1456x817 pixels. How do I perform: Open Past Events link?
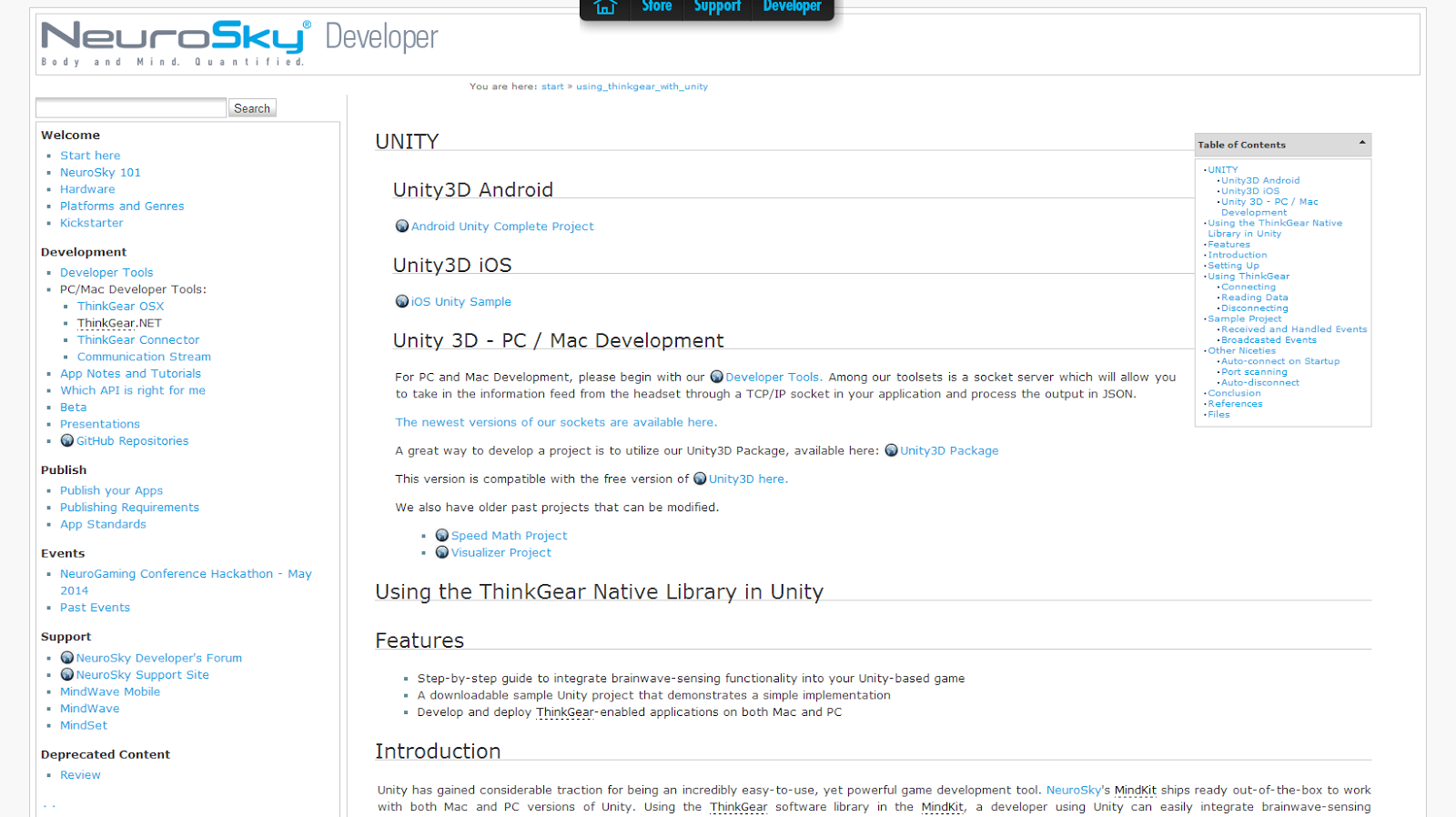click(x=95, y=608)
